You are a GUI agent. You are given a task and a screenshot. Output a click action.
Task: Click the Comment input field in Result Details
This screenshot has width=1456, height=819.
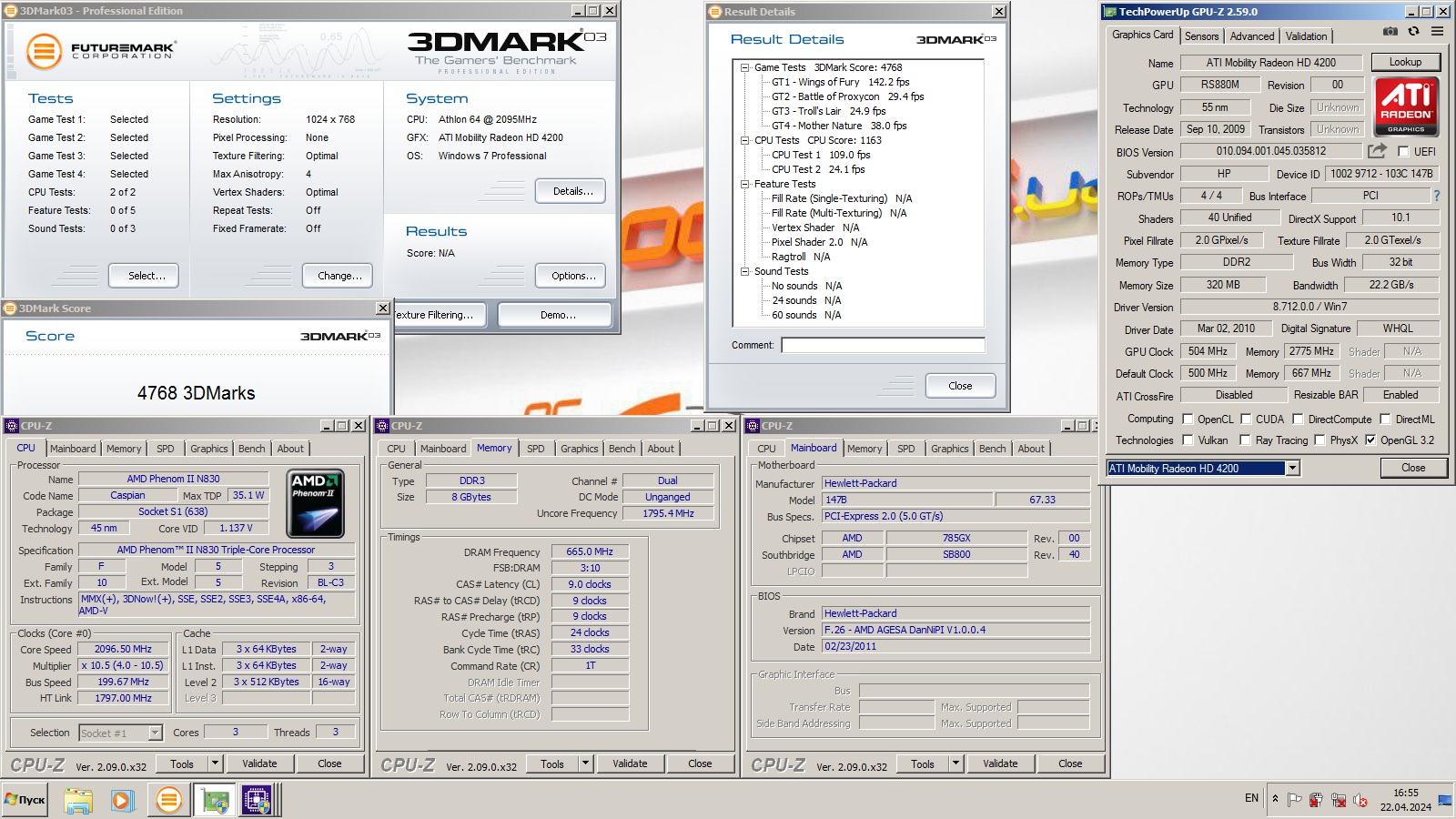[883, 345]
